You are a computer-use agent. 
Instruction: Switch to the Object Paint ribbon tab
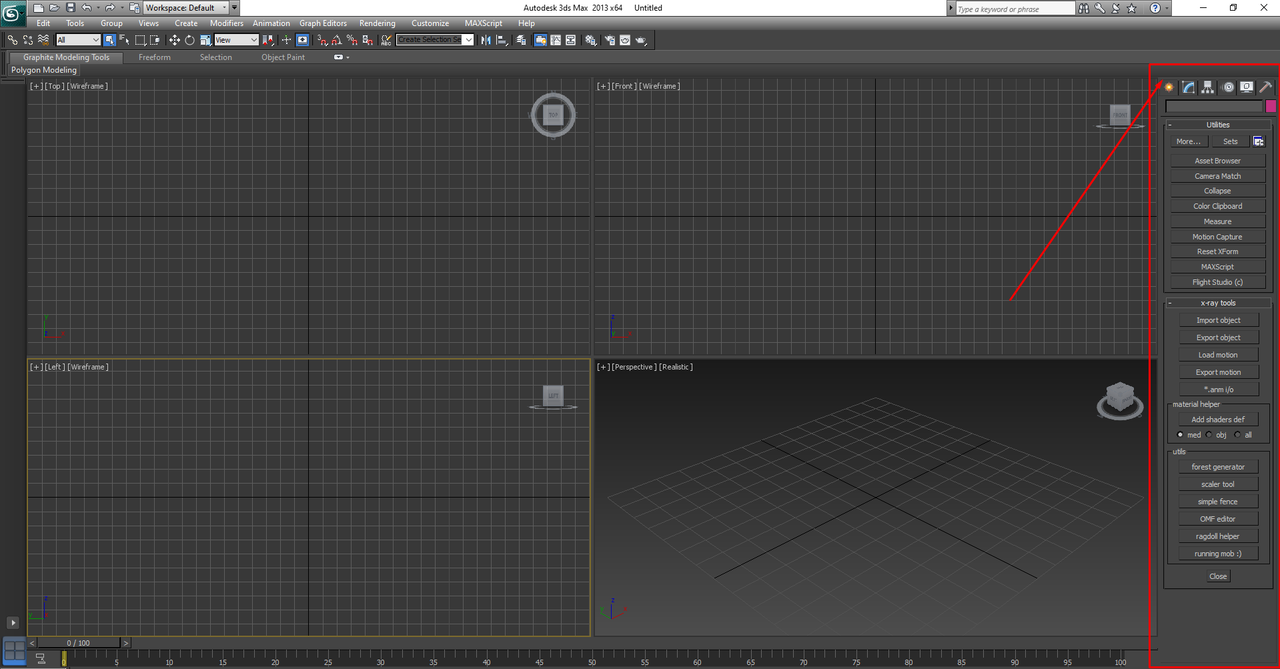click(x=283, y=57)
